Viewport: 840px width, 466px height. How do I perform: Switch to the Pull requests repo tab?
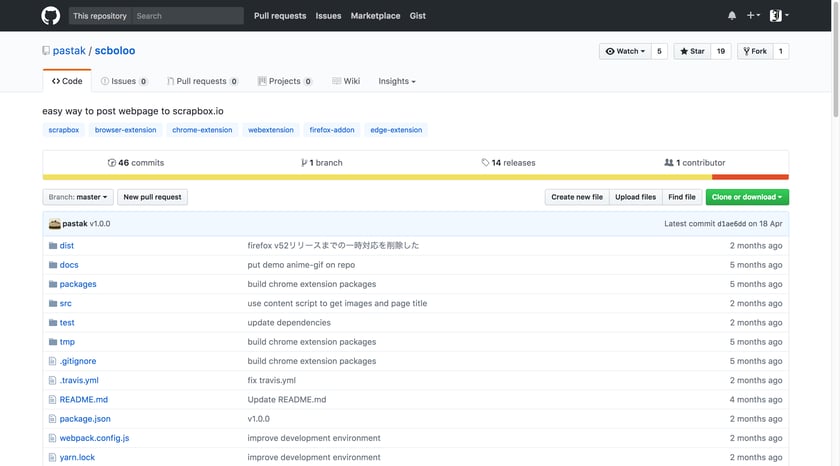[202, 81]
